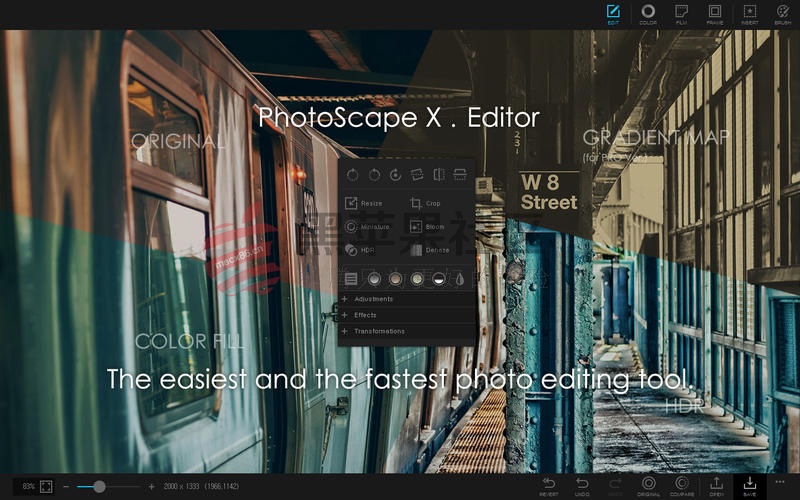Click the Save button

coord(749,487)
